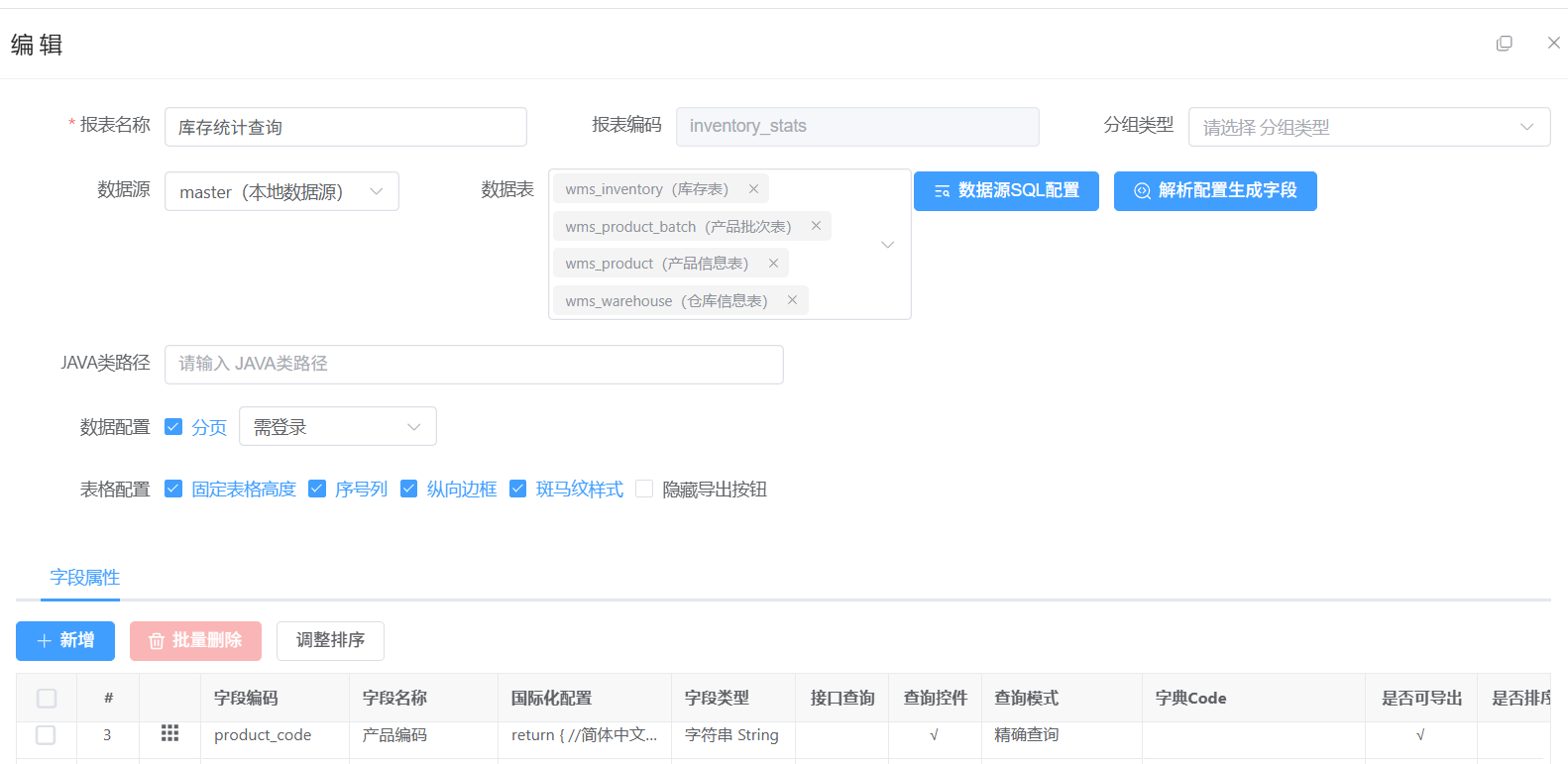Open the 分组类型 dropdown

point(1369,127)
